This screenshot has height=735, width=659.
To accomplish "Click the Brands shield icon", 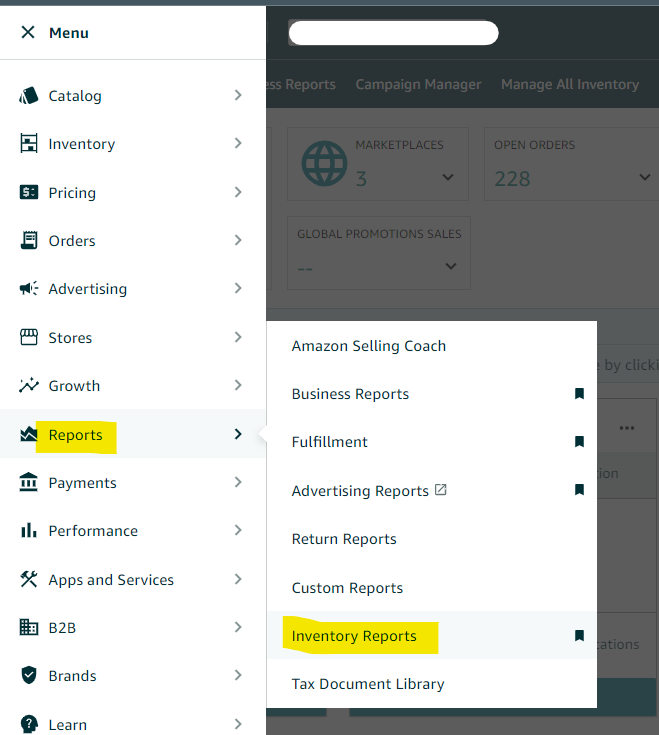I will pos(29,675).
